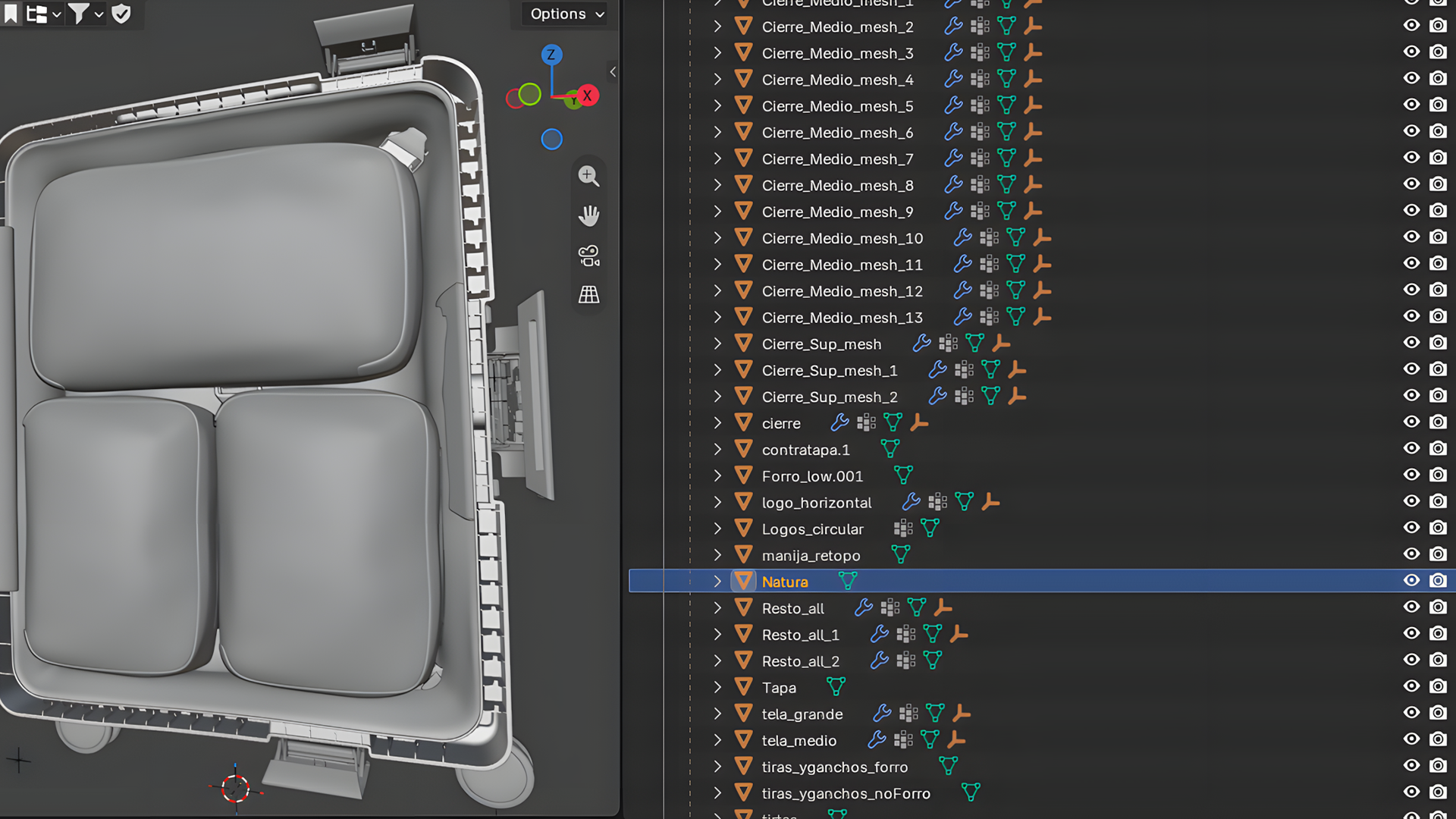Click the outliner bookmark editor icon
The image size is (1456, 819).
coord(11,14)
